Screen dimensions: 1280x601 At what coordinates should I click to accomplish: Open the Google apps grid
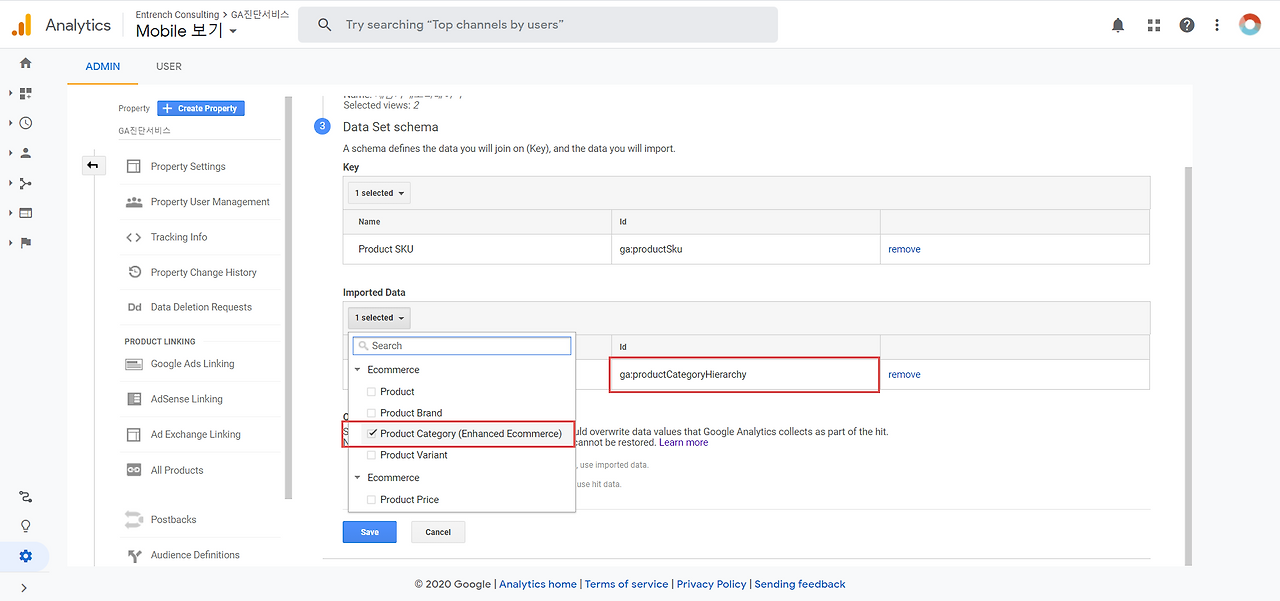click(1153, 25)
